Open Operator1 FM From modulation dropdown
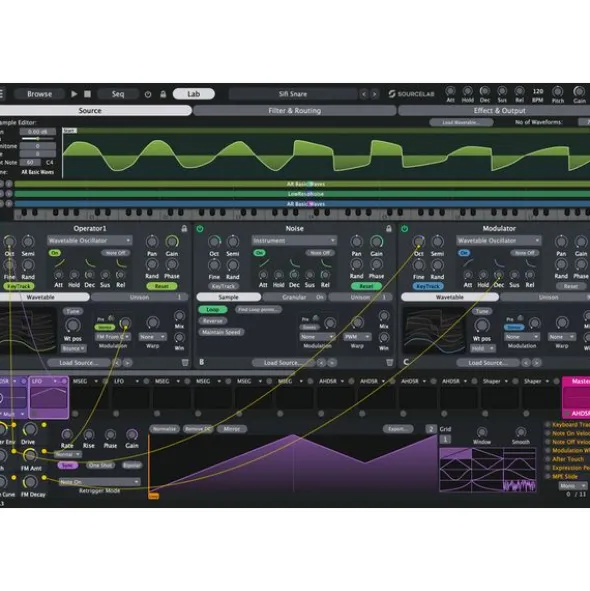Viewport: 590px width, 591px height. coord(113,337)
